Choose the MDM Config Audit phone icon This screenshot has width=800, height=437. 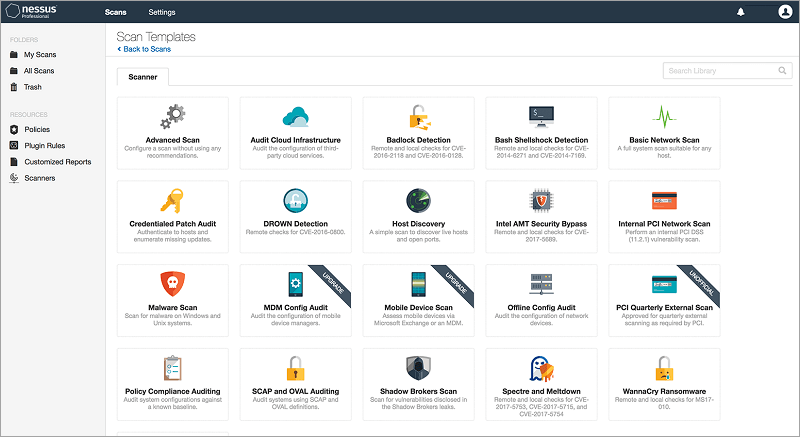[x=295, y=284]
